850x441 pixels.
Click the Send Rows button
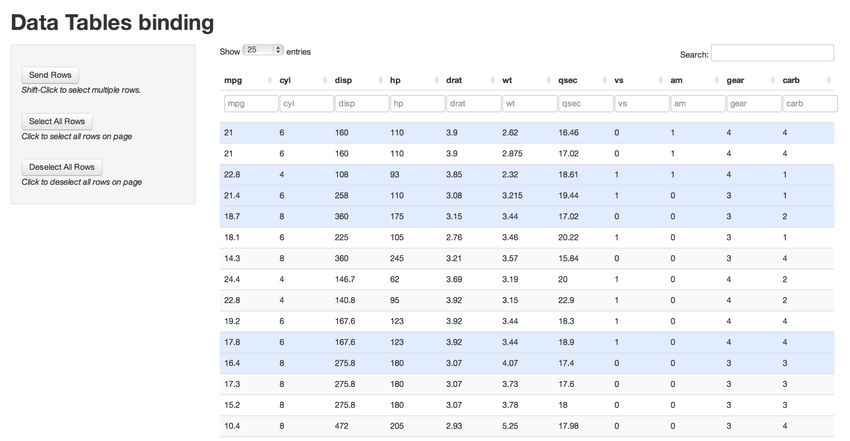[50, 75]
